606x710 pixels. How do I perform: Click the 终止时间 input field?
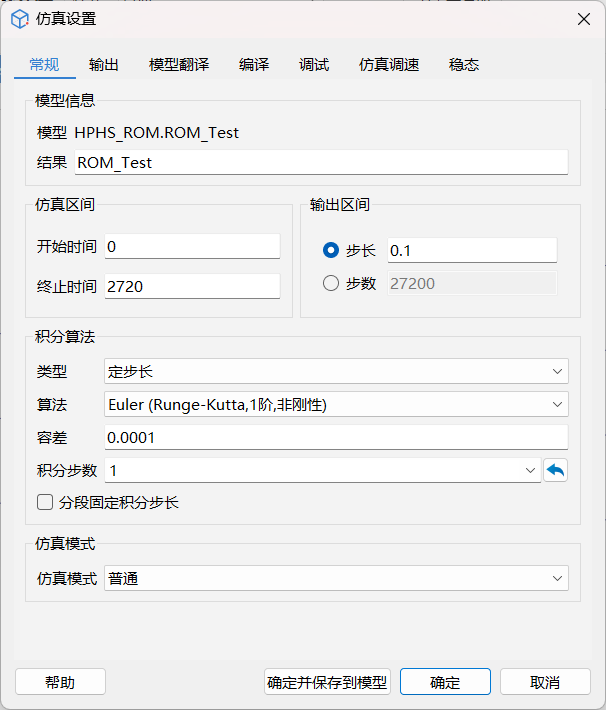click(192, 286)
